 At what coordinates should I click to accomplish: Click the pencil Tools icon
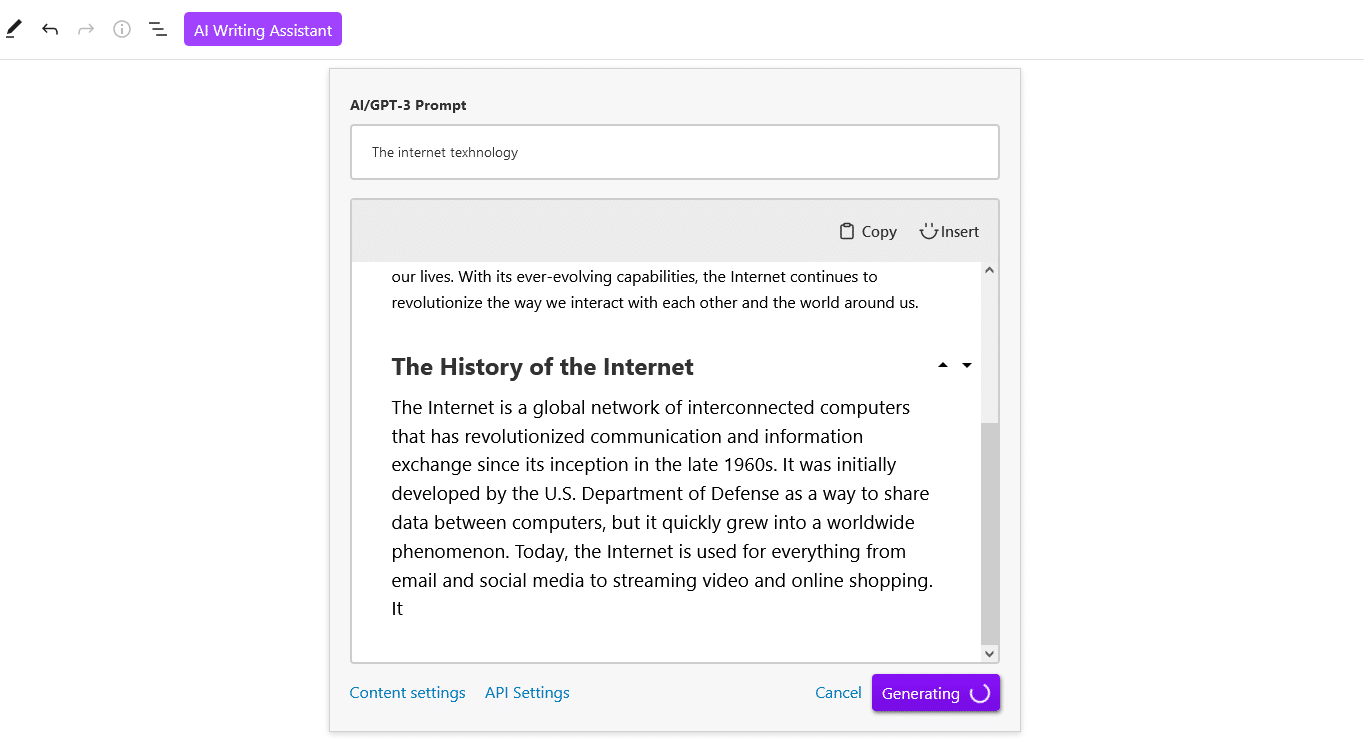(14, 30)
